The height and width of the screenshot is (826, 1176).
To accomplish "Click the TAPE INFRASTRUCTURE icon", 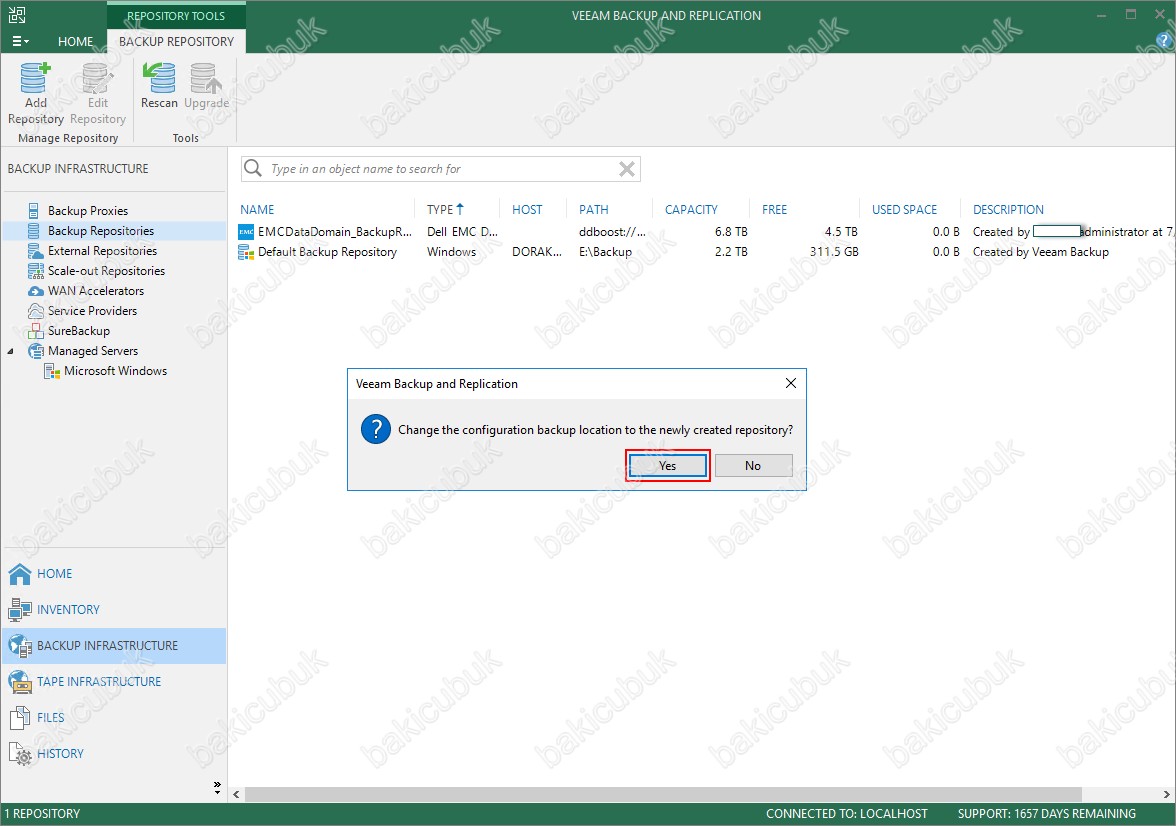I will pyautogui.click(x=20, y=682).
